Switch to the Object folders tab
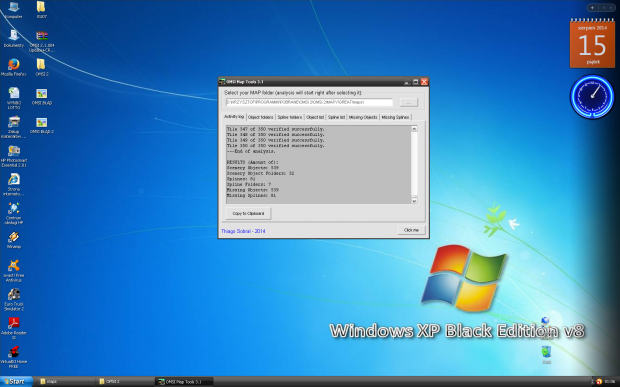The width and height of the screenshot is (620, 387). click(x=261, y=117)
